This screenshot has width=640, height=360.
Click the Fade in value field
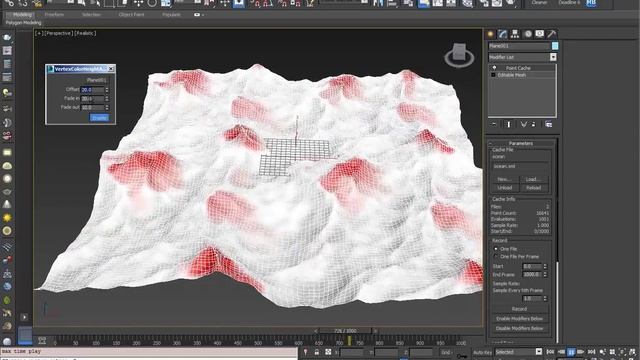[x=93, y=98]
